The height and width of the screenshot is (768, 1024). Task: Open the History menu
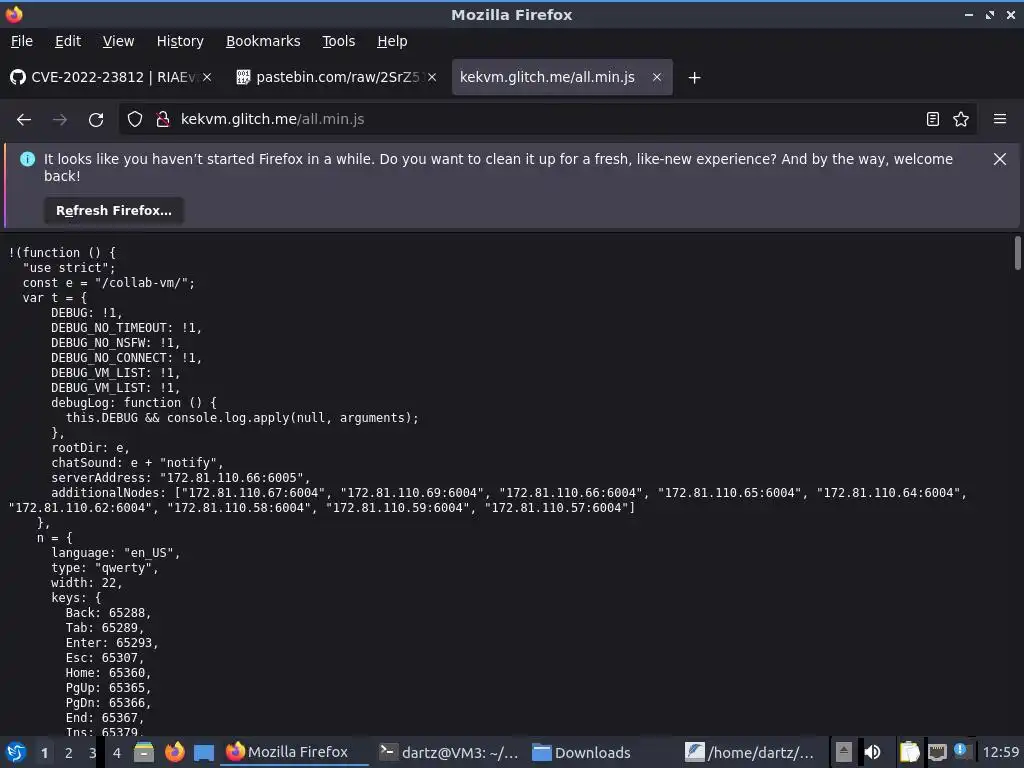pos(180,41)
